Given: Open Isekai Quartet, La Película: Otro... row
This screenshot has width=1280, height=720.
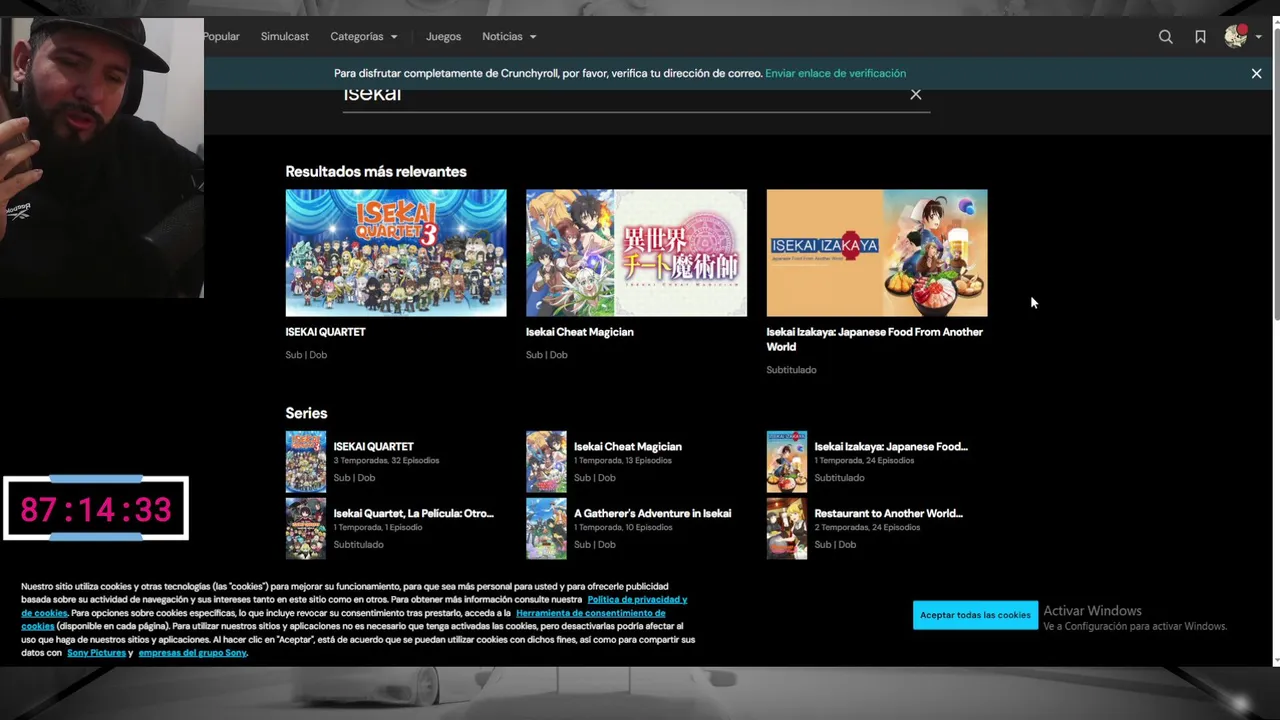Looking at the screenshot, I should point(413,514).
